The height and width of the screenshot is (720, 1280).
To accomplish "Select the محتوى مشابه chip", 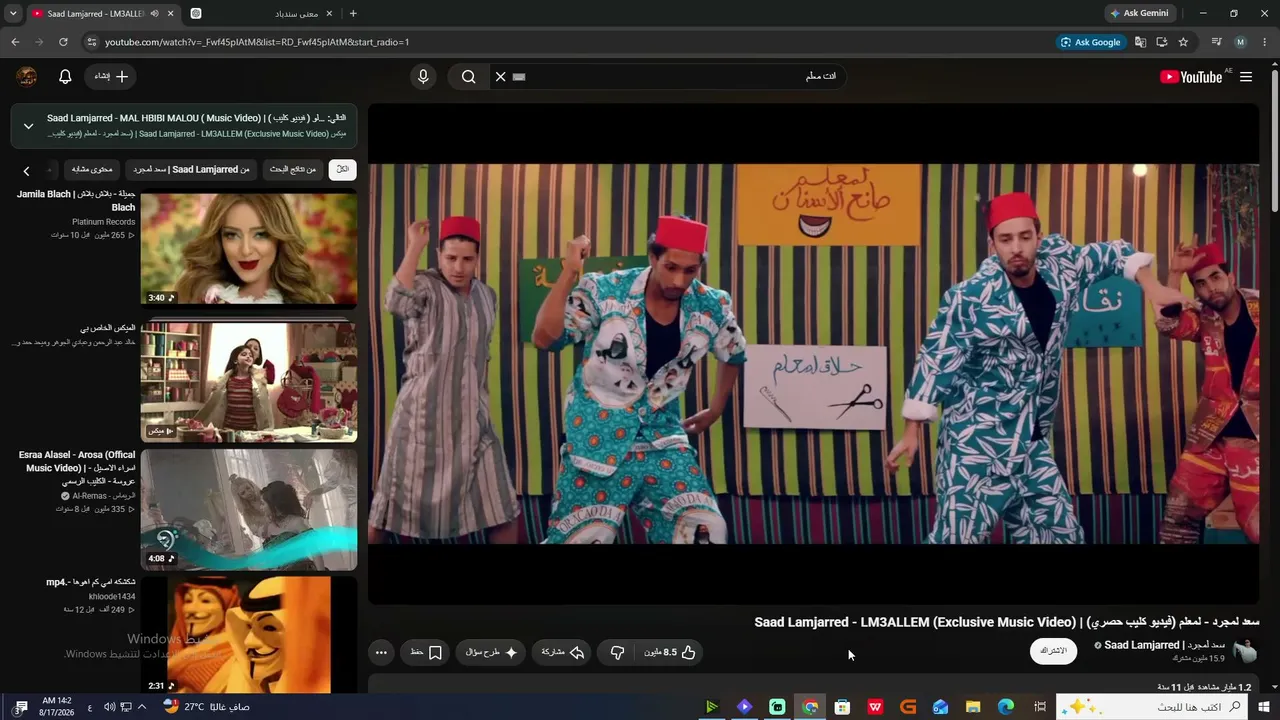I will 92,170.
